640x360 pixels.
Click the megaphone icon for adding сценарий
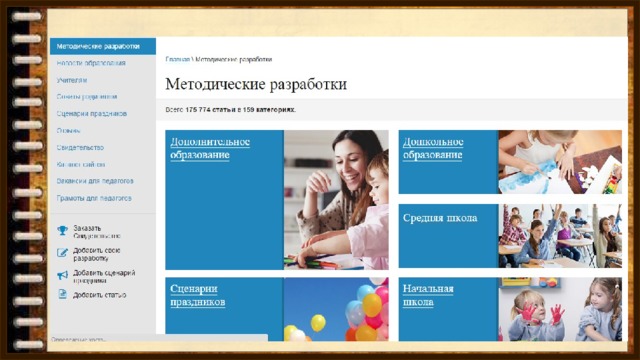click(x=62, y=275)
